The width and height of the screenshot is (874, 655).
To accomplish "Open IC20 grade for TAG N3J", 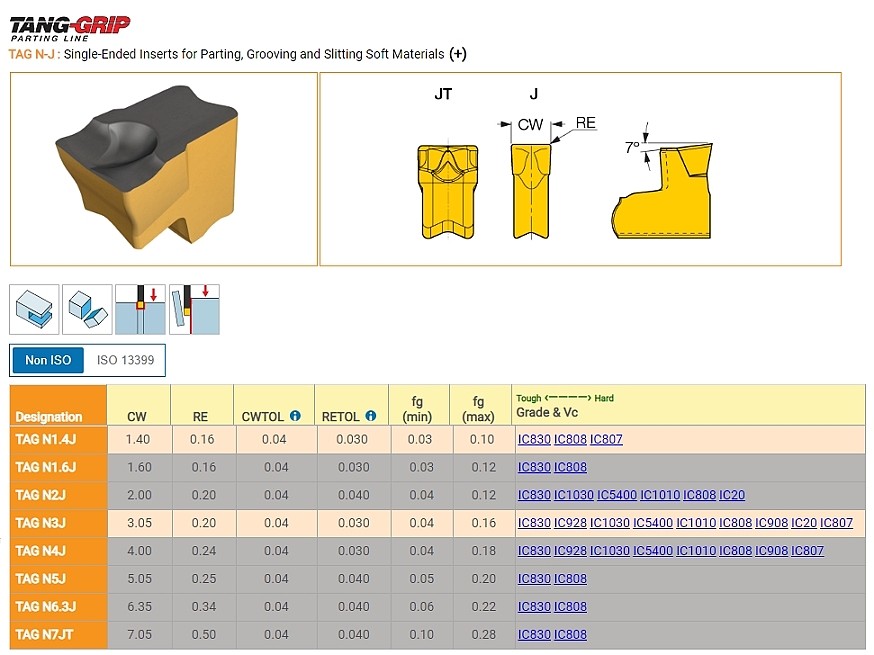I will [x=804, y=523].
